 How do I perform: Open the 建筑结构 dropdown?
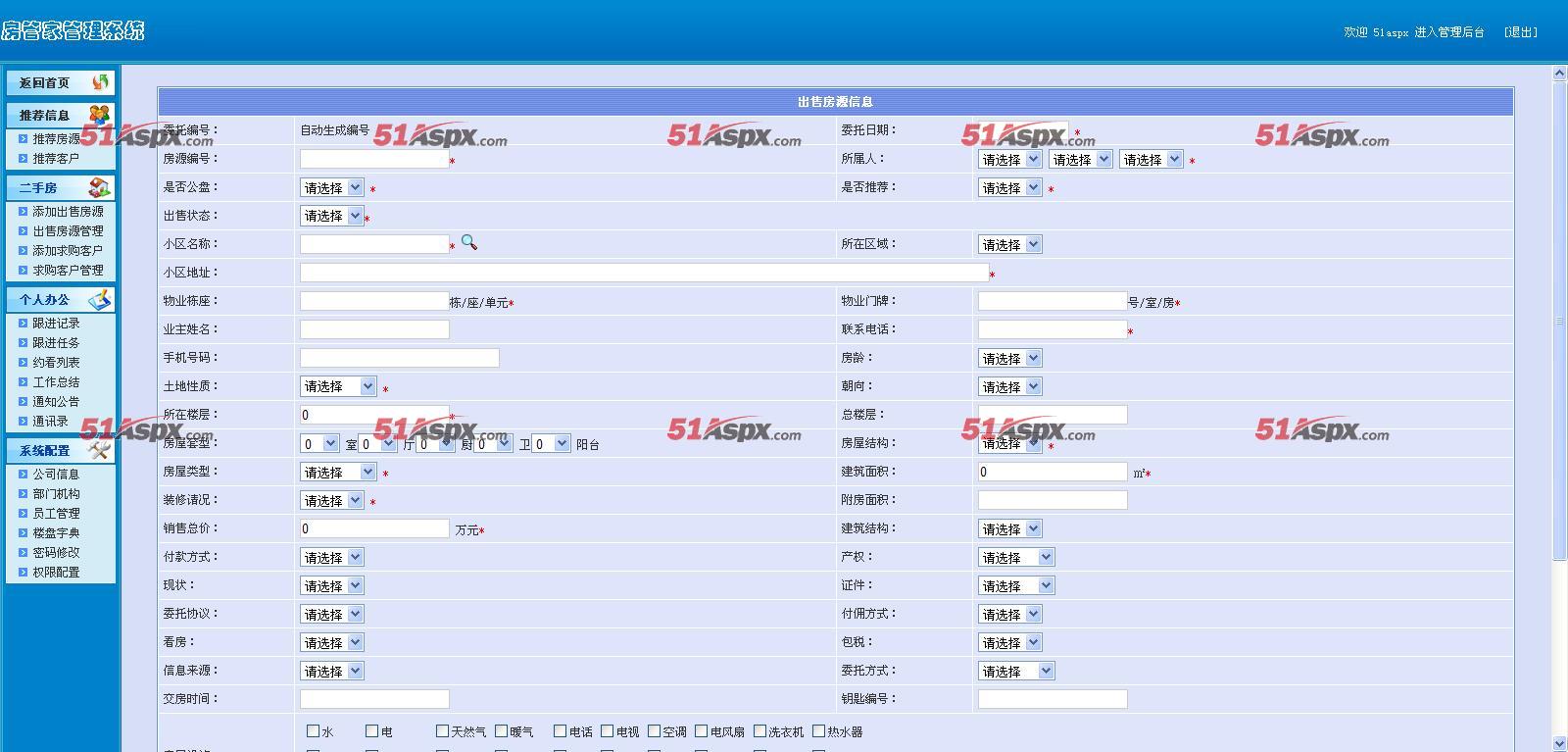(1010, 528)
